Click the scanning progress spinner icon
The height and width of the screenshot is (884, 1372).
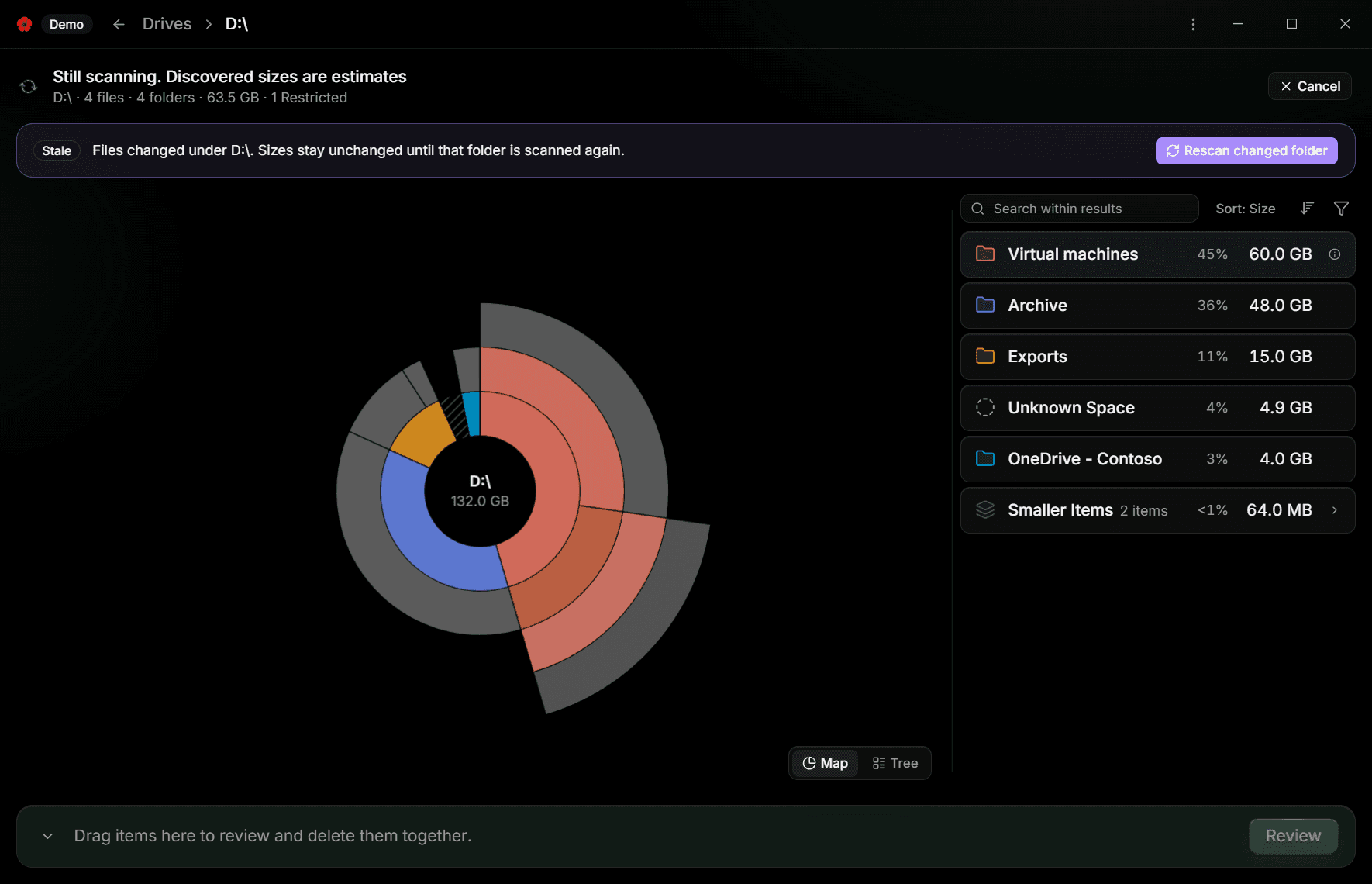pyautogui.click(x=29, y=86)
